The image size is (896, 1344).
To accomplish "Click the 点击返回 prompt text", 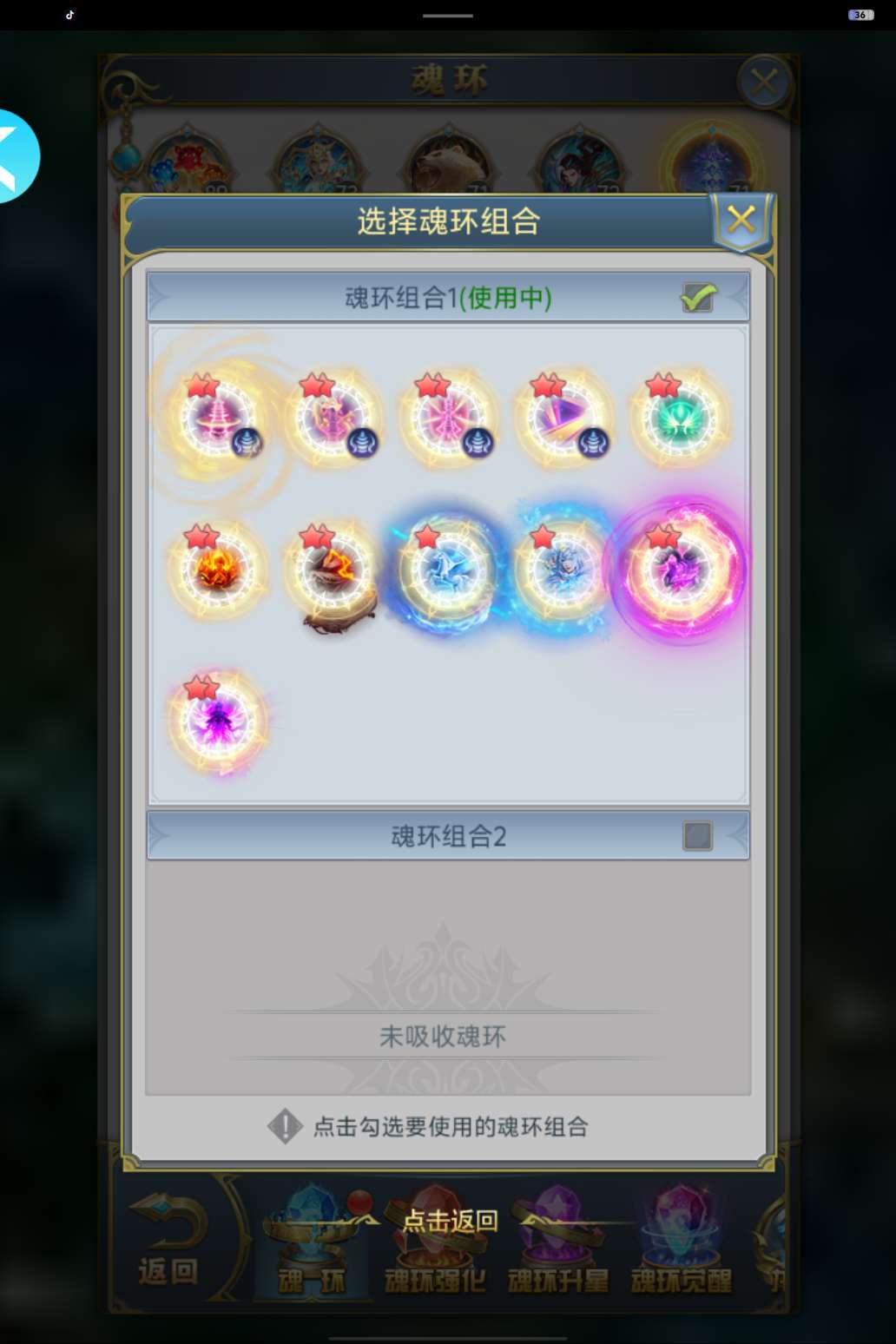I will pyautogui.click(x=450, y=1221).
